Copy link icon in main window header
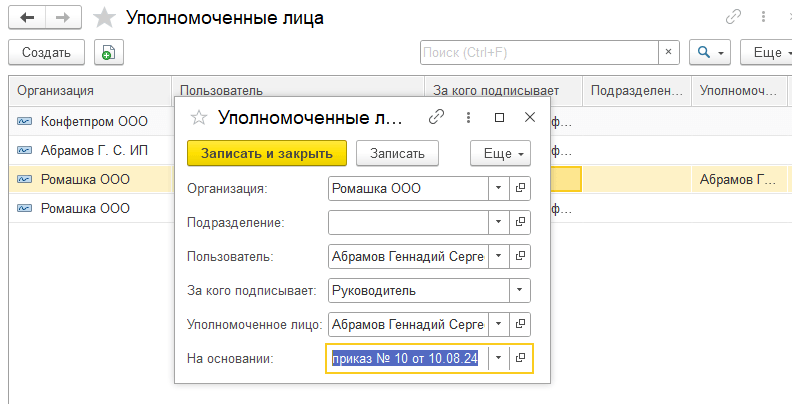The width and height of the screenshot is (792, 404). click(733, 17)
